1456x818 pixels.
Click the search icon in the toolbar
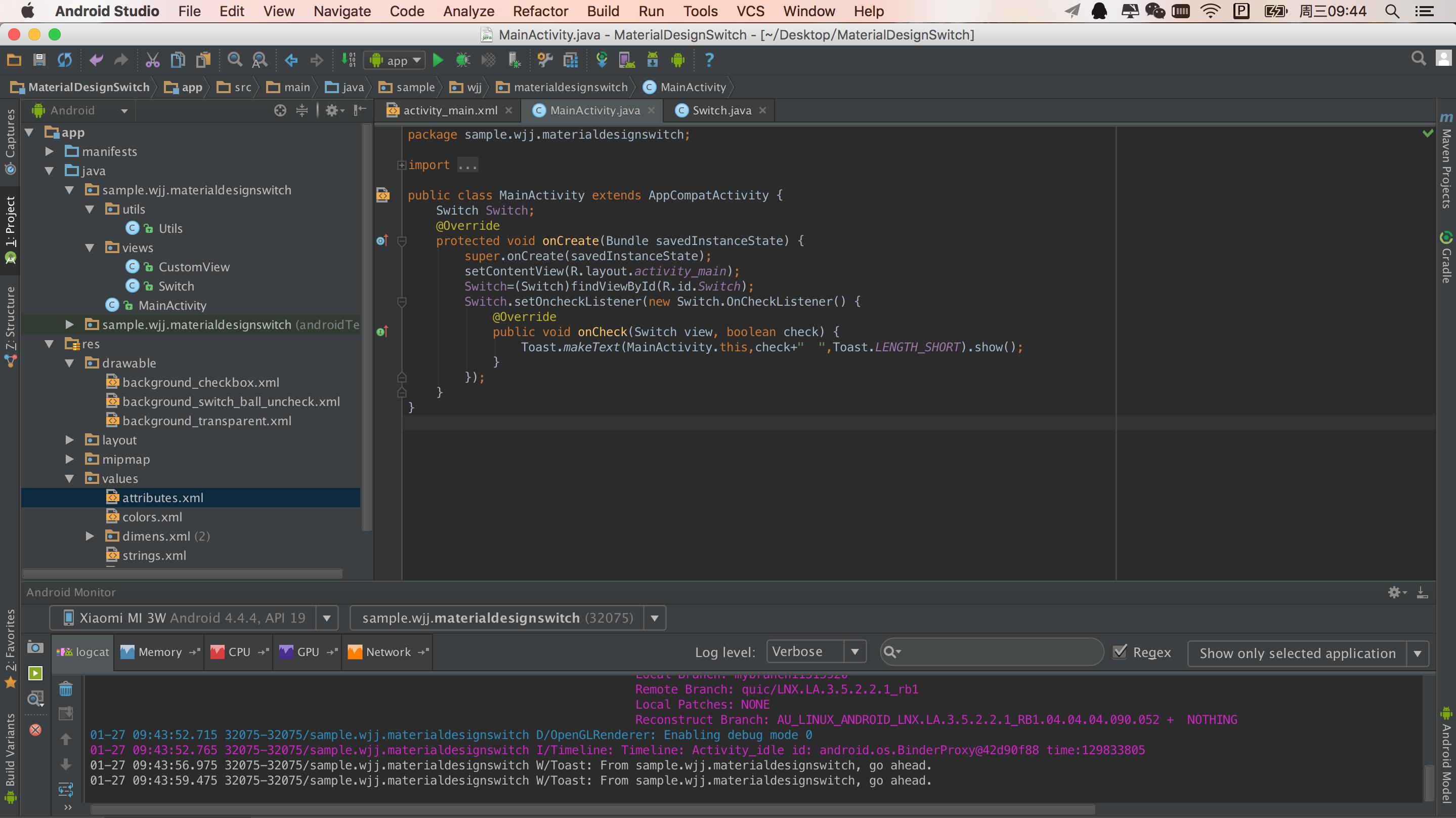coord(1419,60)
